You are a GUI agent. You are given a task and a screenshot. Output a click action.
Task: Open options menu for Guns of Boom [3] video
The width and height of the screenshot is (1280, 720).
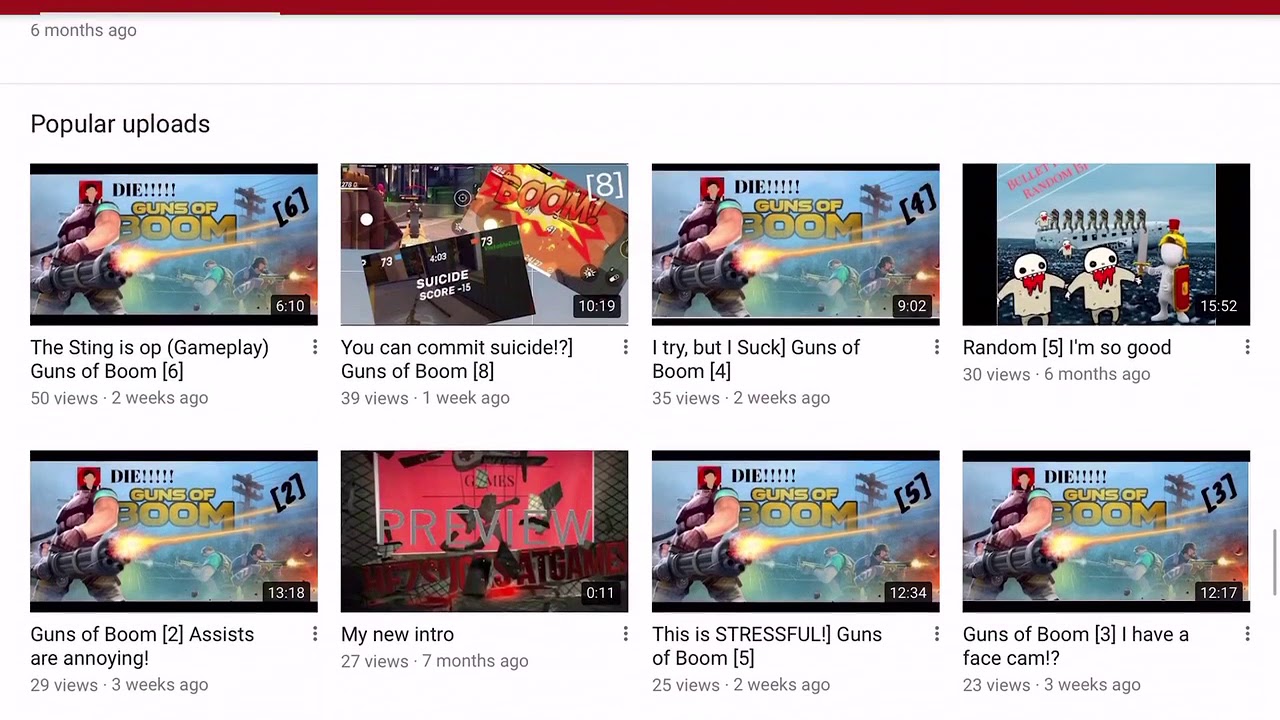[x=1247, y=634]
